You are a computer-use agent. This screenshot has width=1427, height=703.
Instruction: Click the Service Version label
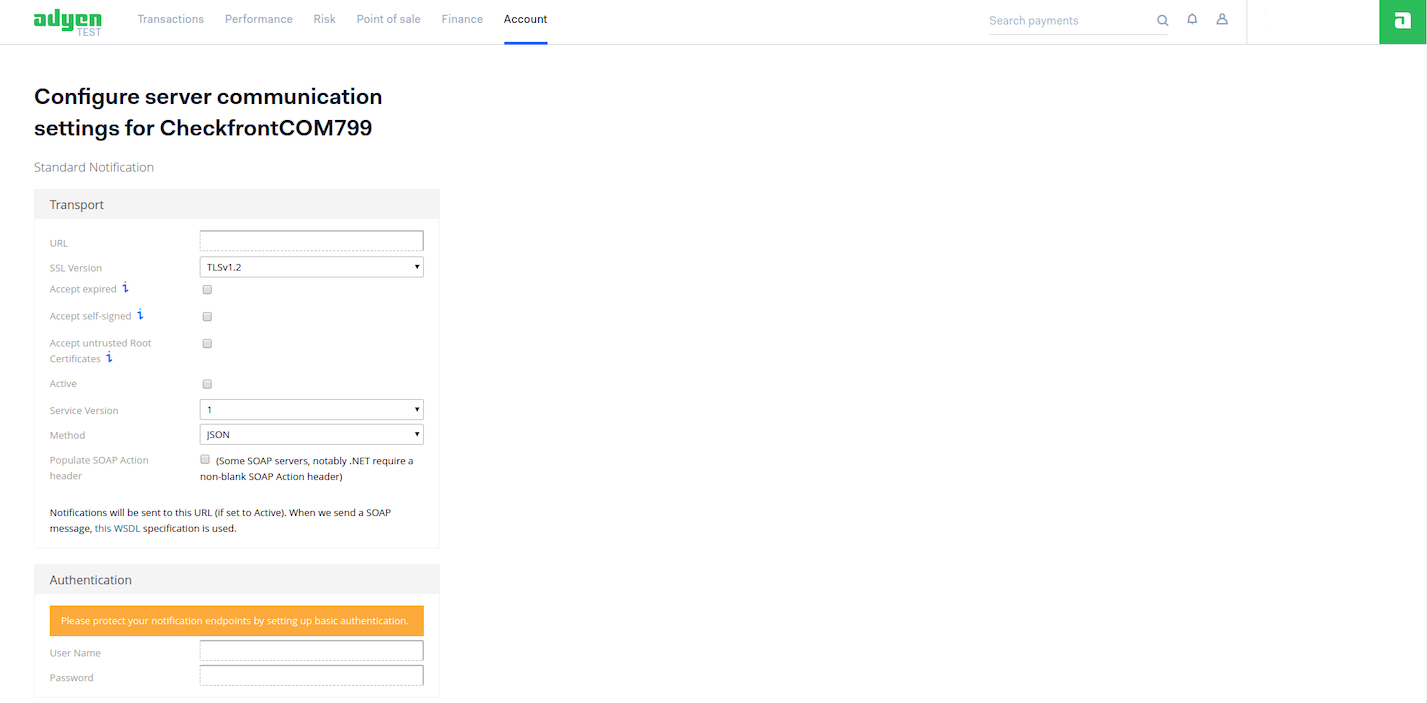(84, 411)
